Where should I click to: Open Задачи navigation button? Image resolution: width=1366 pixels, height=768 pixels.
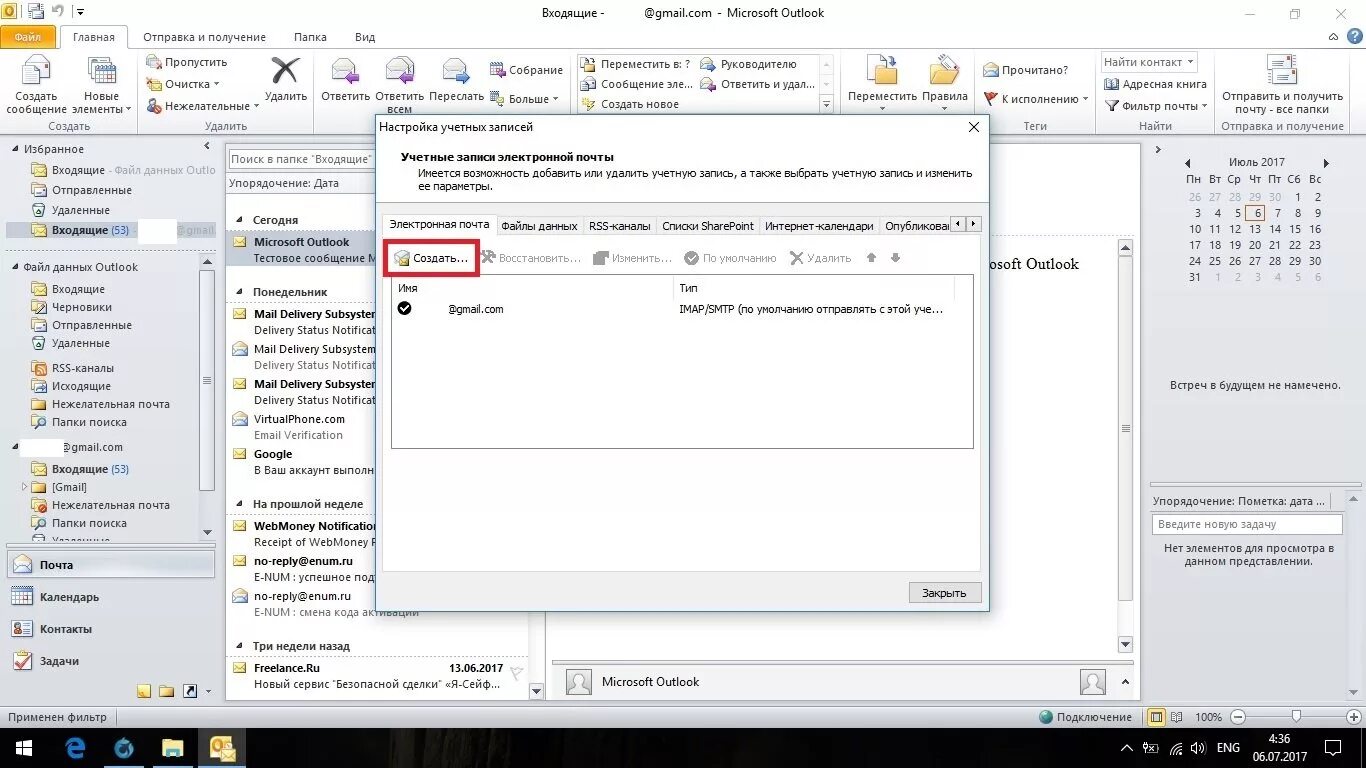110,661
